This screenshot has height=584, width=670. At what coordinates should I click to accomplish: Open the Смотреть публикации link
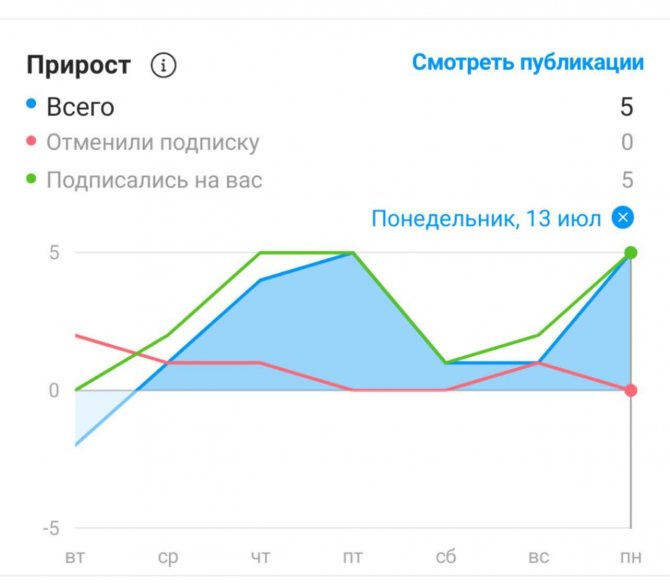tap(528, 62)
